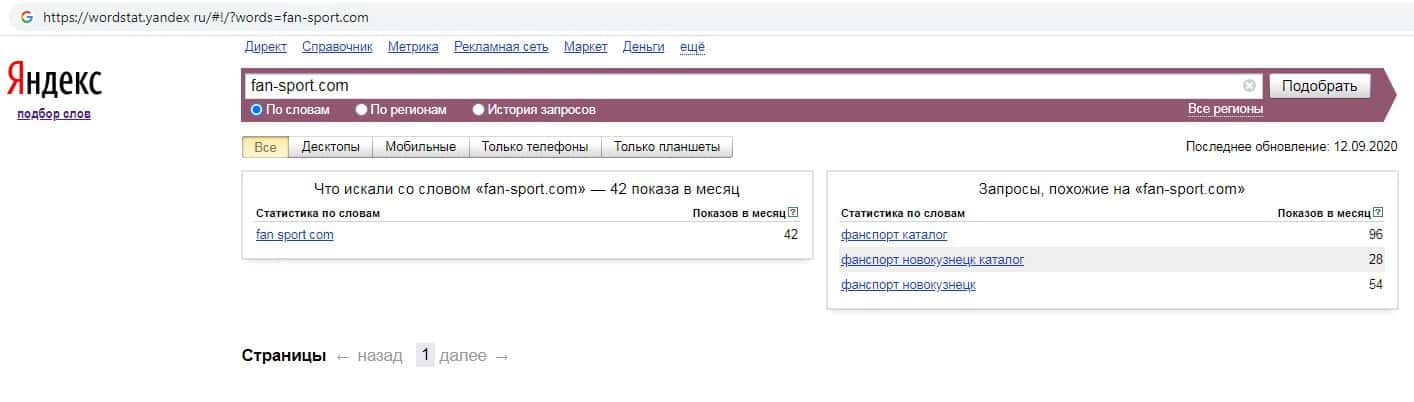
Task: Open help icon beside left Показов в месяц
Action: 793,212
